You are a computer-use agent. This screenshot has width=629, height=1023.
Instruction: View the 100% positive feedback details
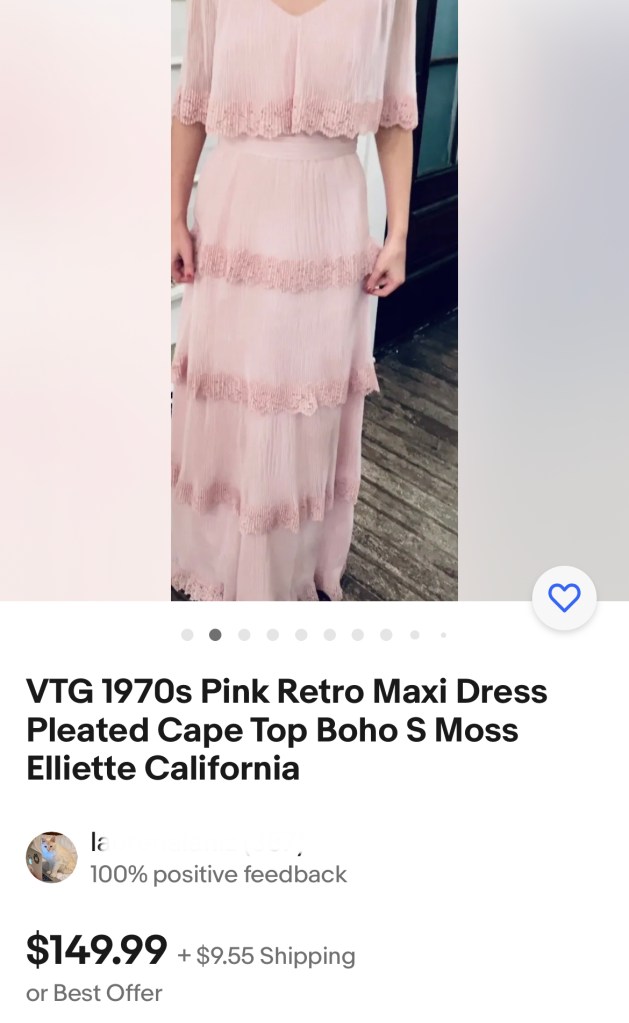point(218,874)
